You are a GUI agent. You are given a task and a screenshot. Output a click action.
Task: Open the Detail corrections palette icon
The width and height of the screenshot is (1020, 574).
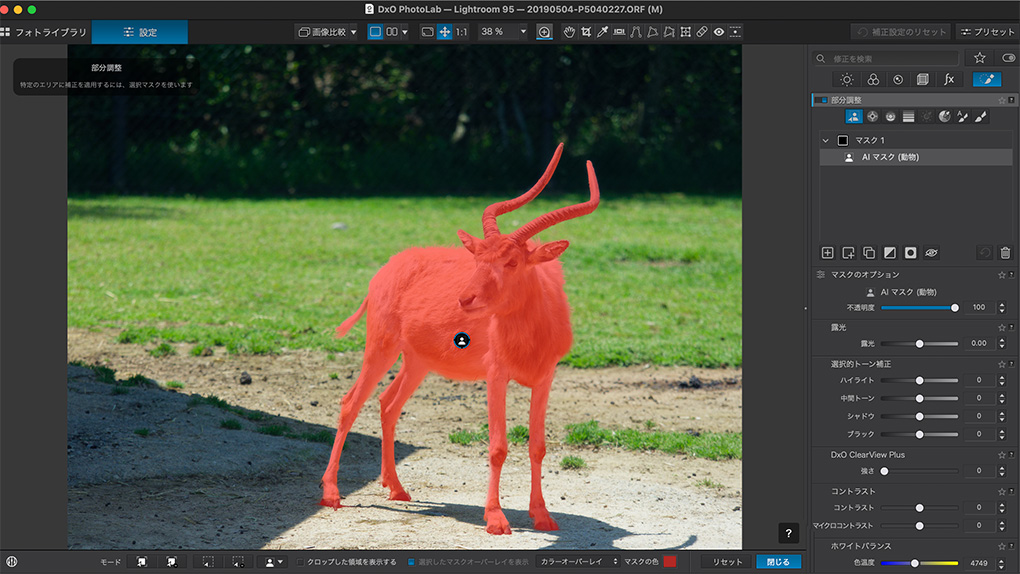tap(898, 79)
